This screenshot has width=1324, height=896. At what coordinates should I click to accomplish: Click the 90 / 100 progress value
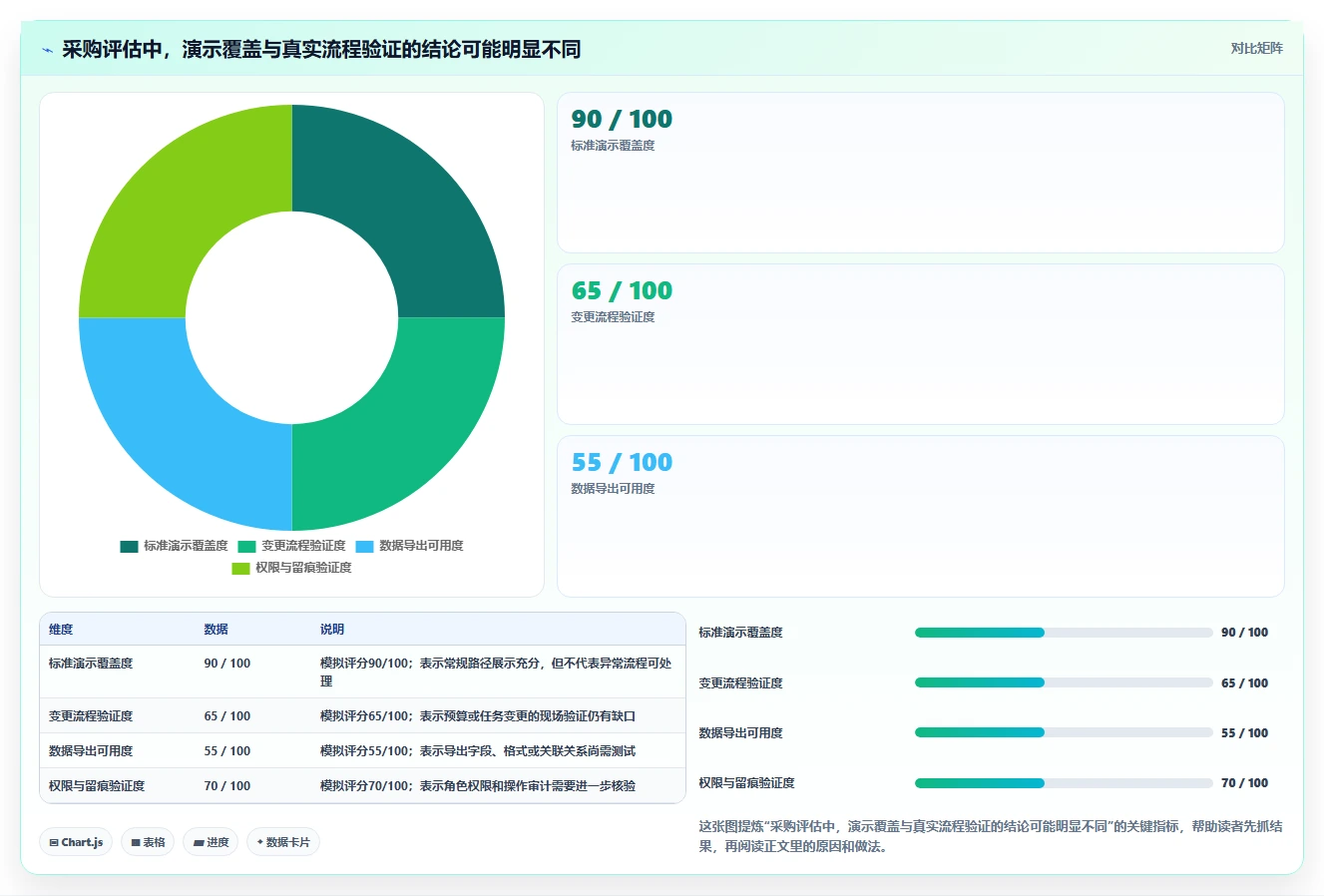click(1244, 633)
